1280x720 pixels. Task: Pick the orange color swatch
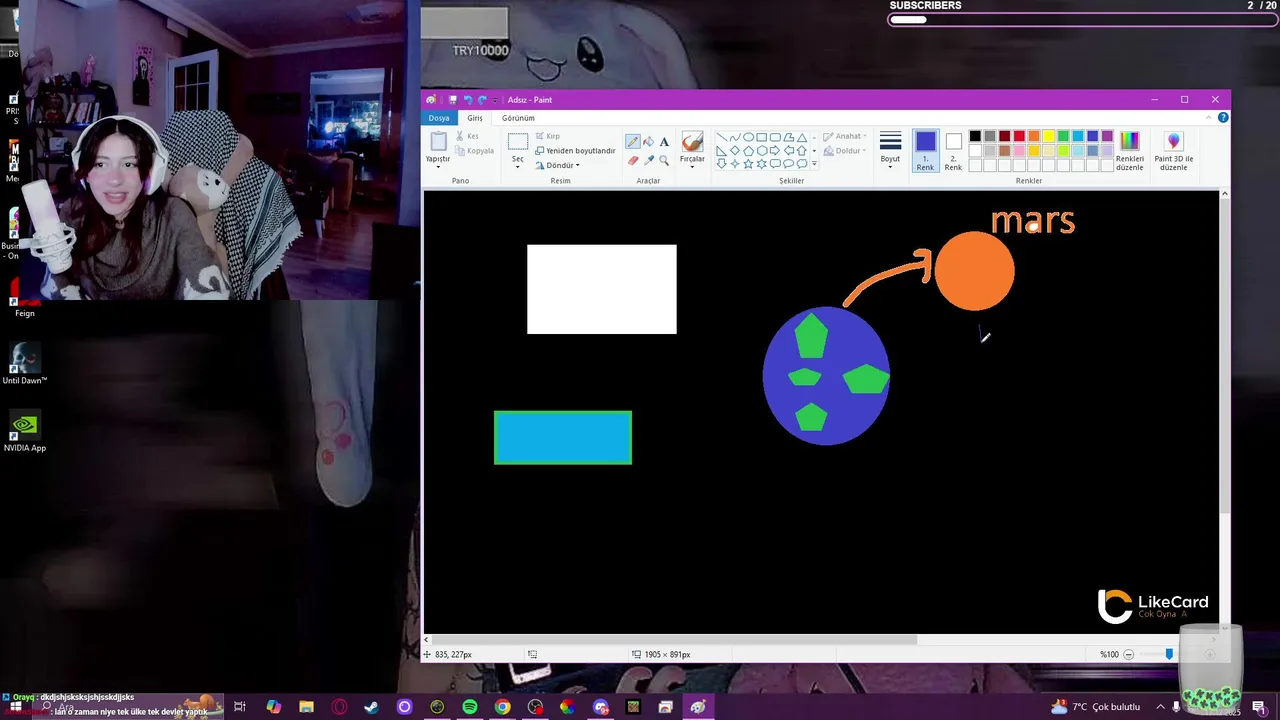pos(1034,136)
